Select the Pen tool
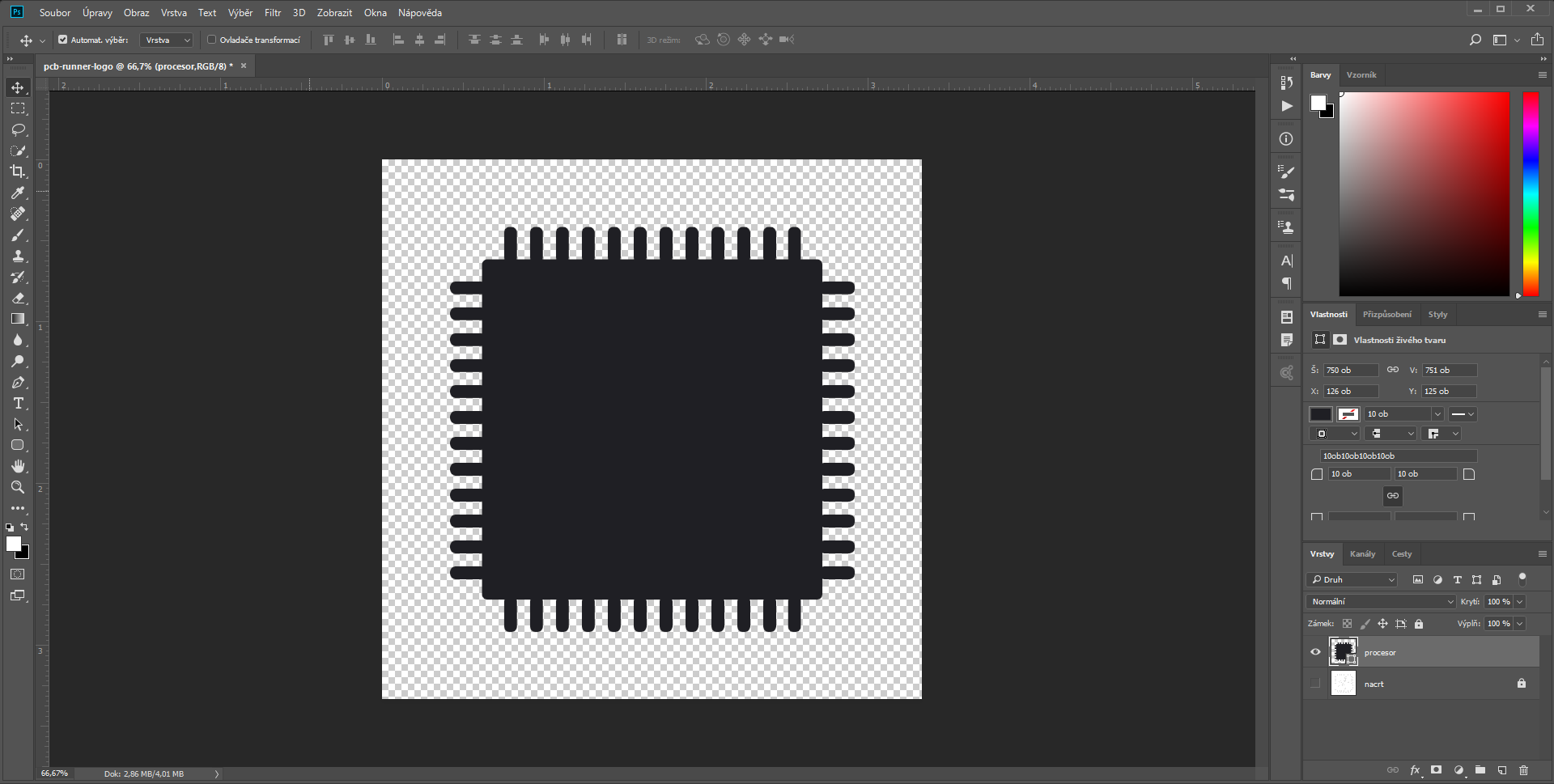1554x784 pixels. 18,383
